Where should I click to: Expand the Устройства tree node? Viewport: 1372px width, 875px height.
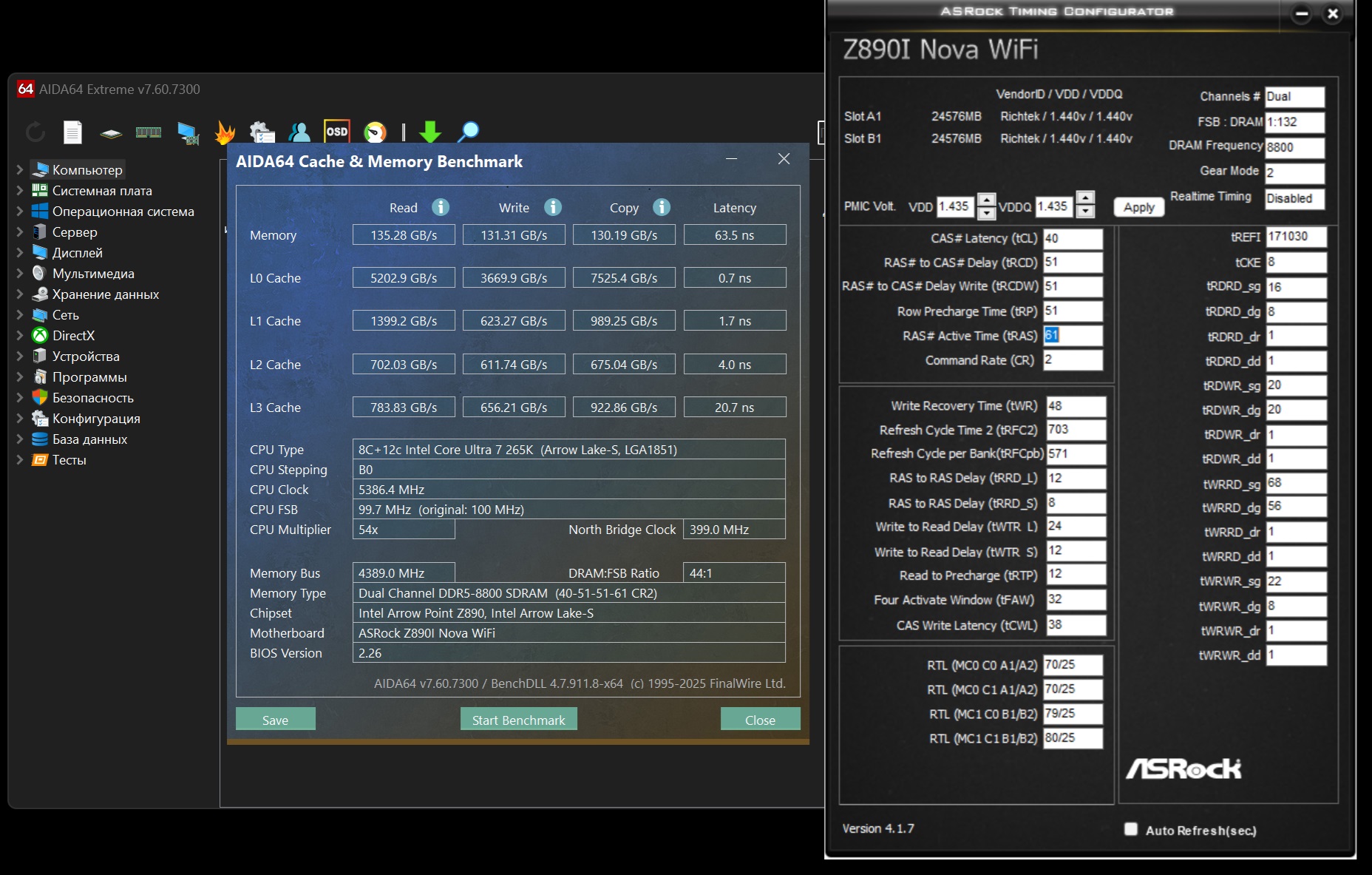coord(20,356)
